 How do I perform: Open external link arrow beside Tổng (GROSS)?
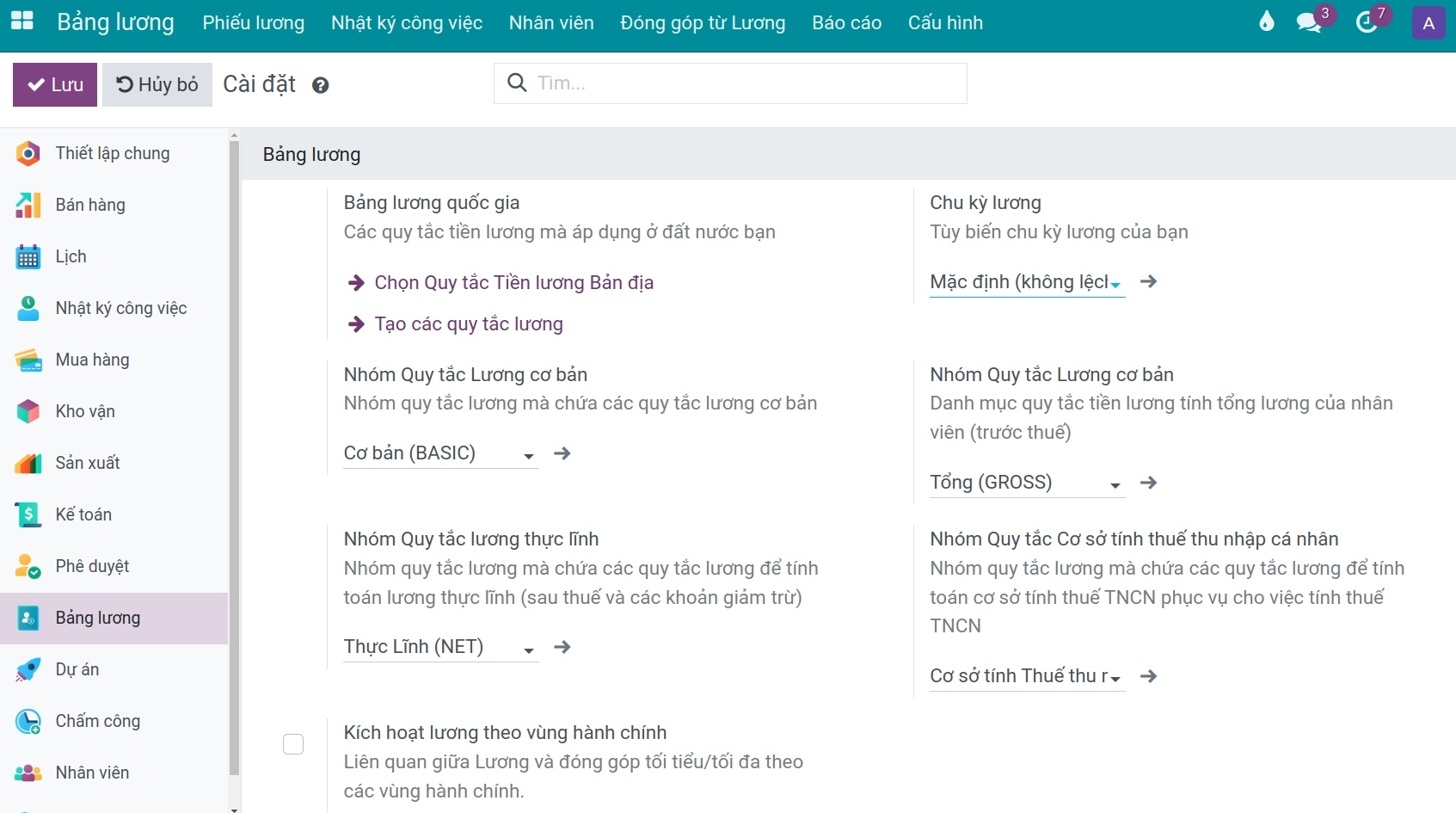tap(1148, 483)
